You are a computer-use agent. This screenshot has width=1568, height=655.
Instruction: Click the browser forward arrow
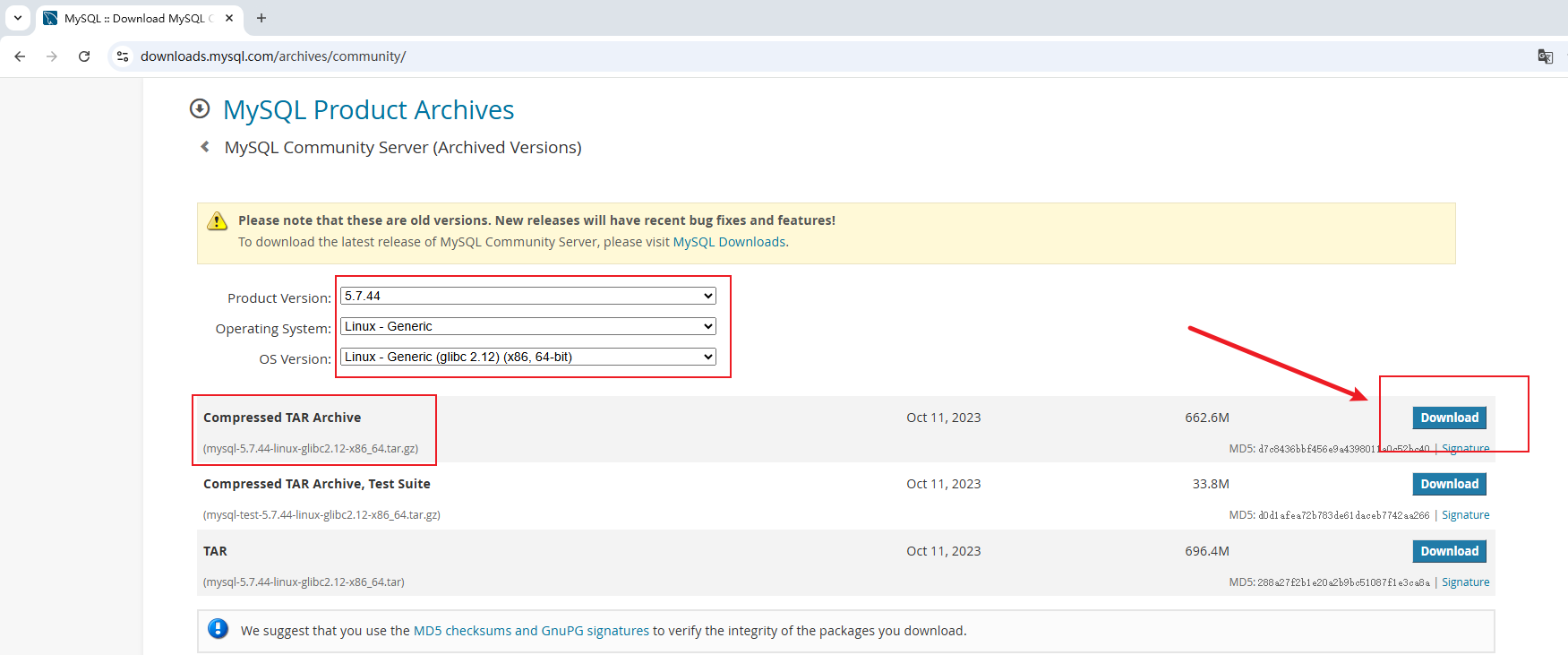point(52,56)
